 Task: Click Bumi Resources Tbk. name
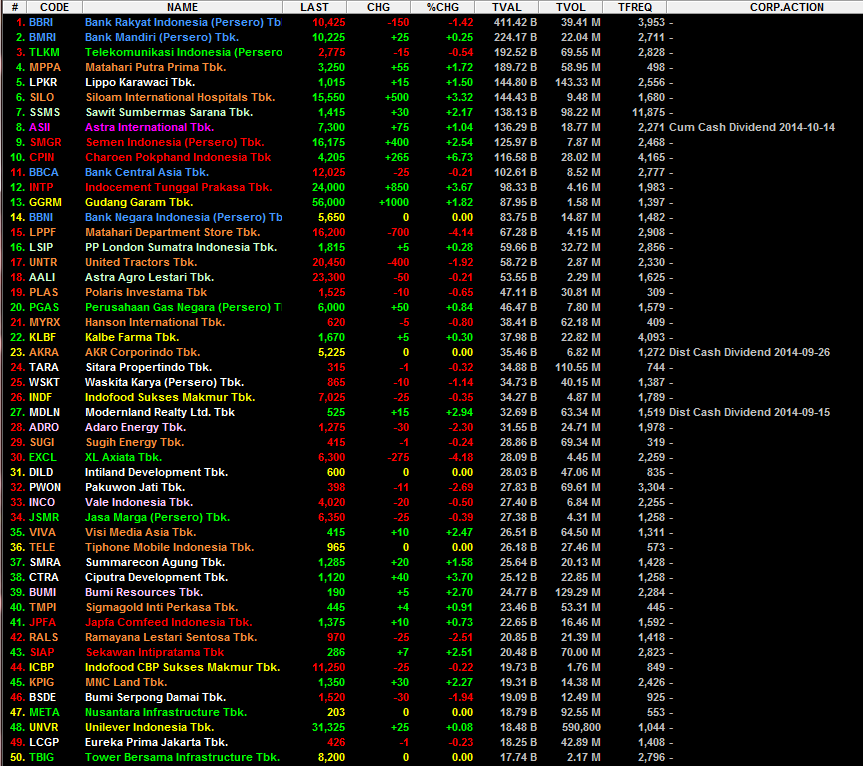pyautogui.click(x=144, y=592)
